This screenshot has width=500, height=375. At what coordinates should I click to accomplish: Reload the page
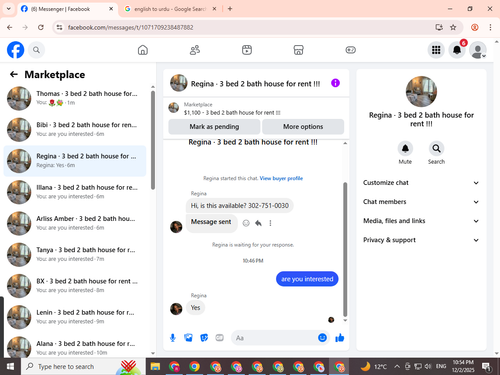tap(41, 27)
